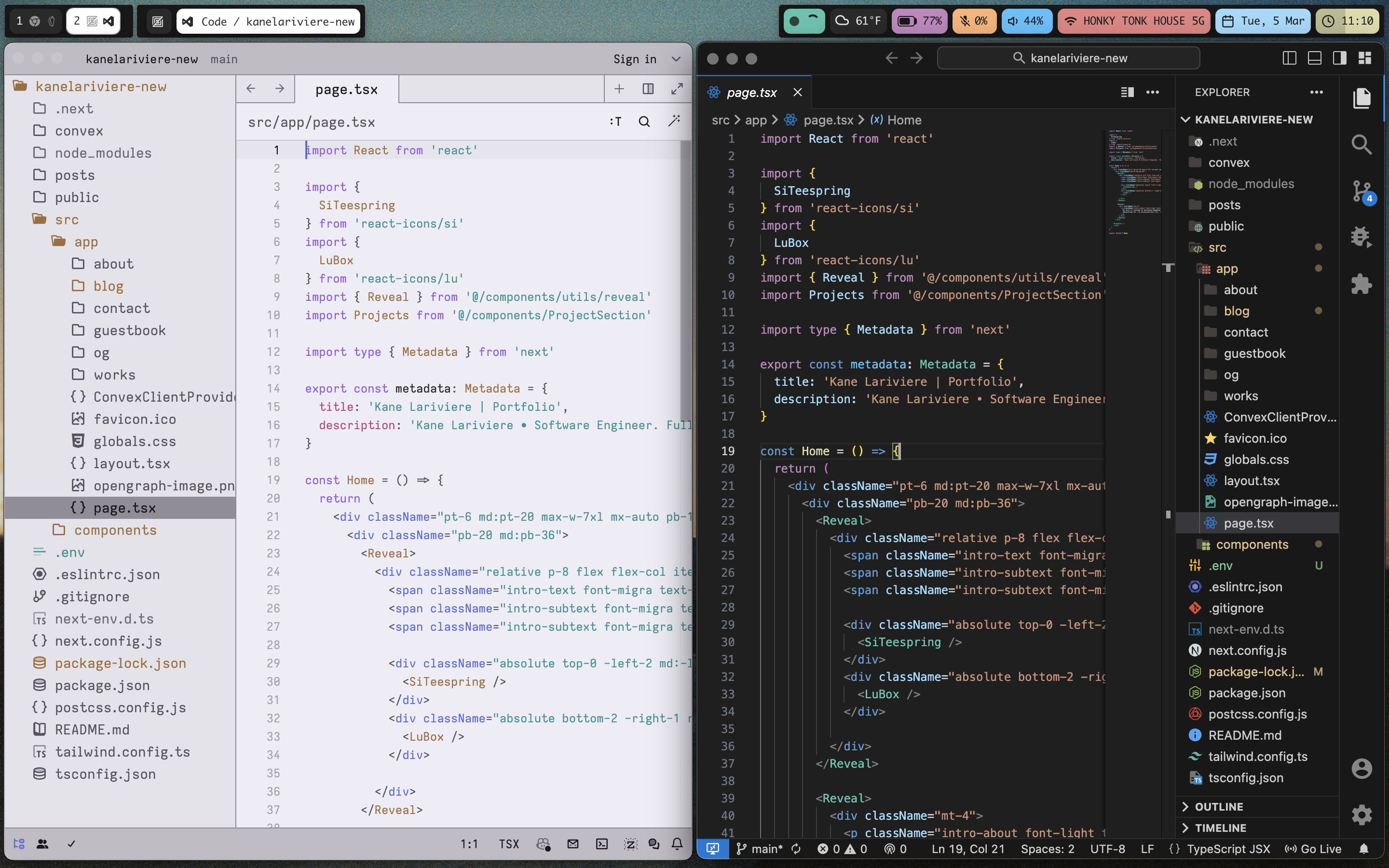Select the page.tsx tab in VS Code
The height and width of the screenshot is (868, 1389).
click(x=751, y=93)
